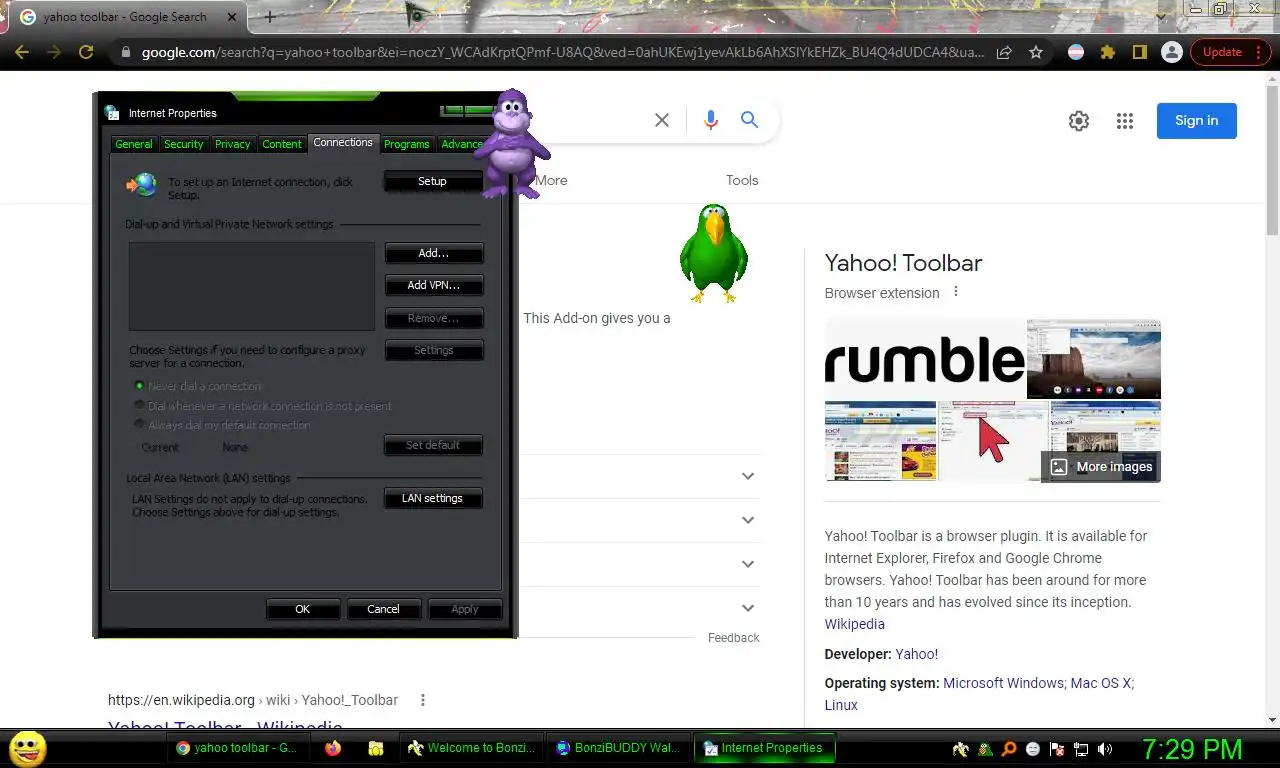Screen dimensions: 1280x768
Task: Open the Wikipedia link in knowledge panel
Action: (x=855, y=624)
